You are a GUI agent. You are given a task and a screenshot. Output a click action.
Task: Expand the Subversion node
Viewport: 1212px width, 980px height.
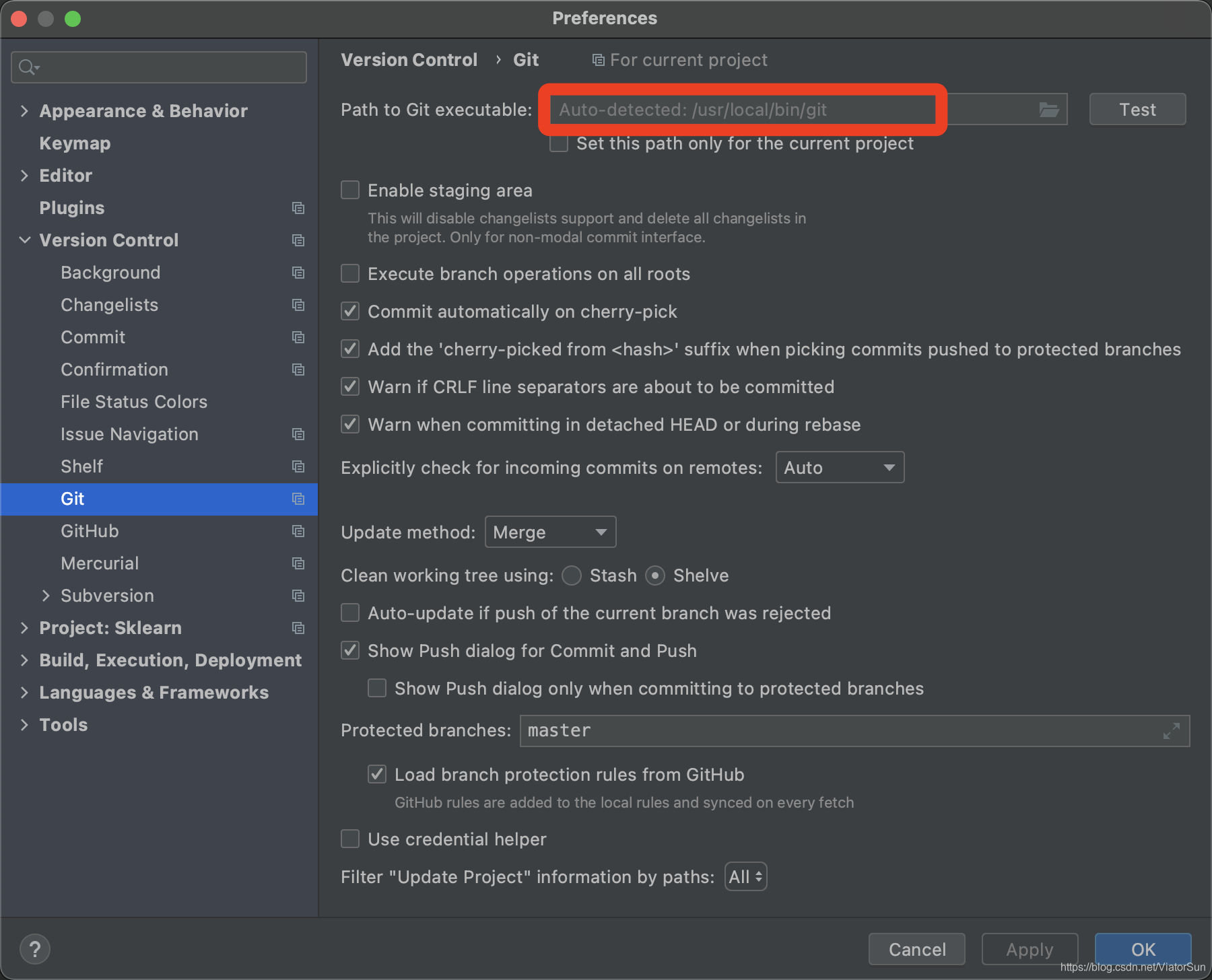46,596
